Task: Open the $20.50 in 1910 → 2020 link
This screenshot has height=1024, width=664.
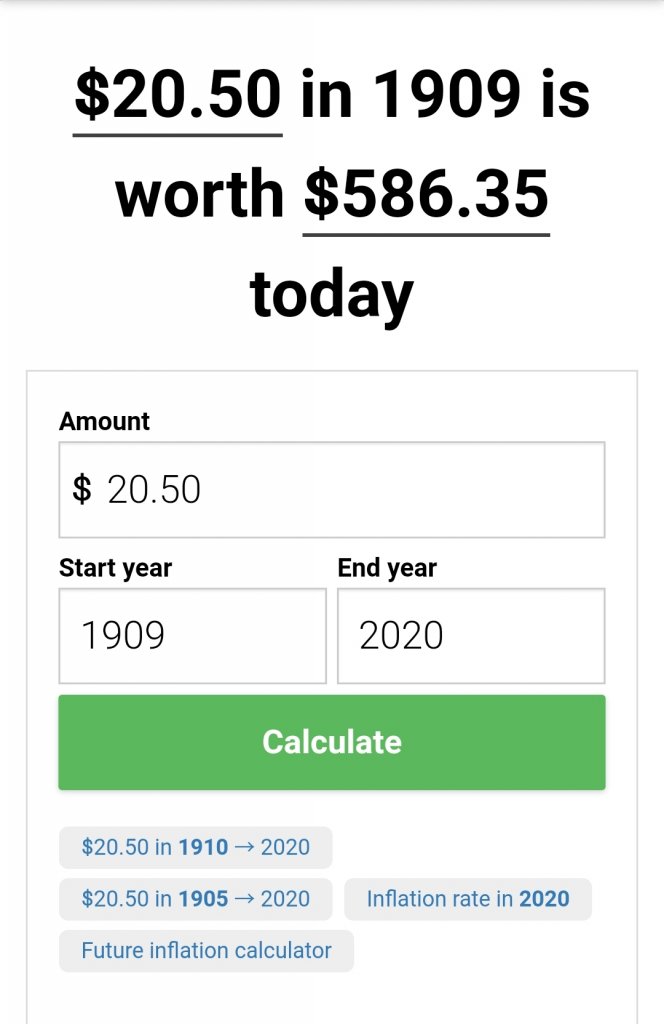Action: pyautogui.click(x=195, y=847)
